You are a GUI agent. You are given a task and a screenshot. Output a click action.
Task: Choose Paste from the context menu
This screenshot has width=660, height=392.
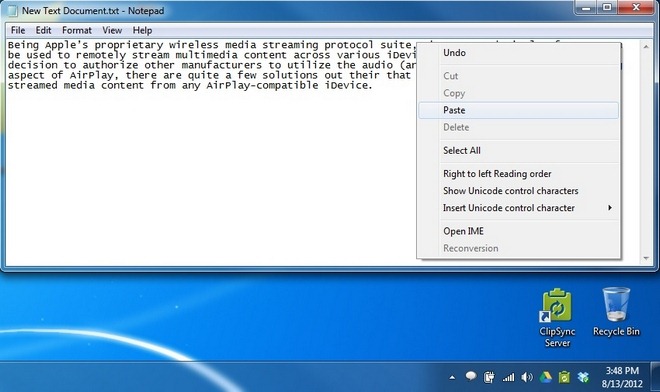coord(519,110)
